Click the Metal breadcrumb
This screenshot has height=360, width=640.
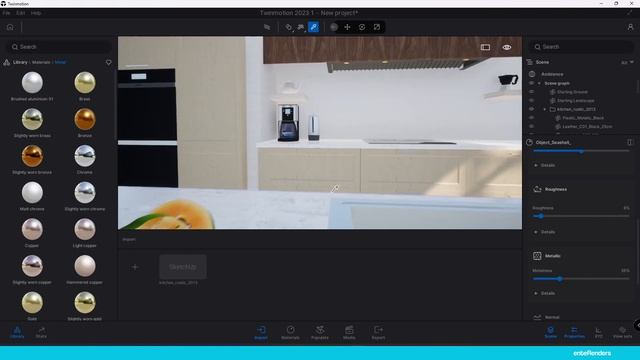pyautogui.click(x=60, y=62)
